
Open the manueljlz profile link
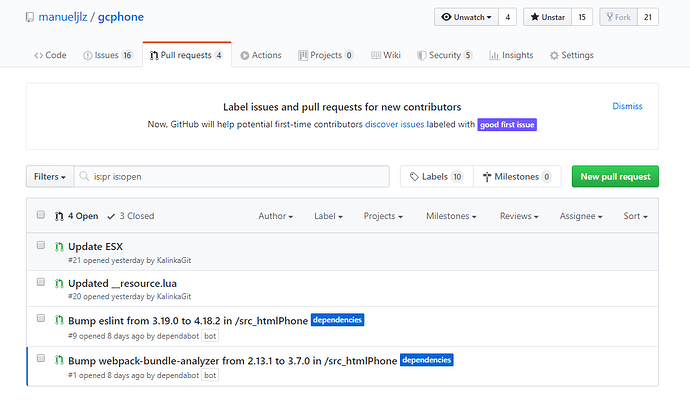(62, 17)
